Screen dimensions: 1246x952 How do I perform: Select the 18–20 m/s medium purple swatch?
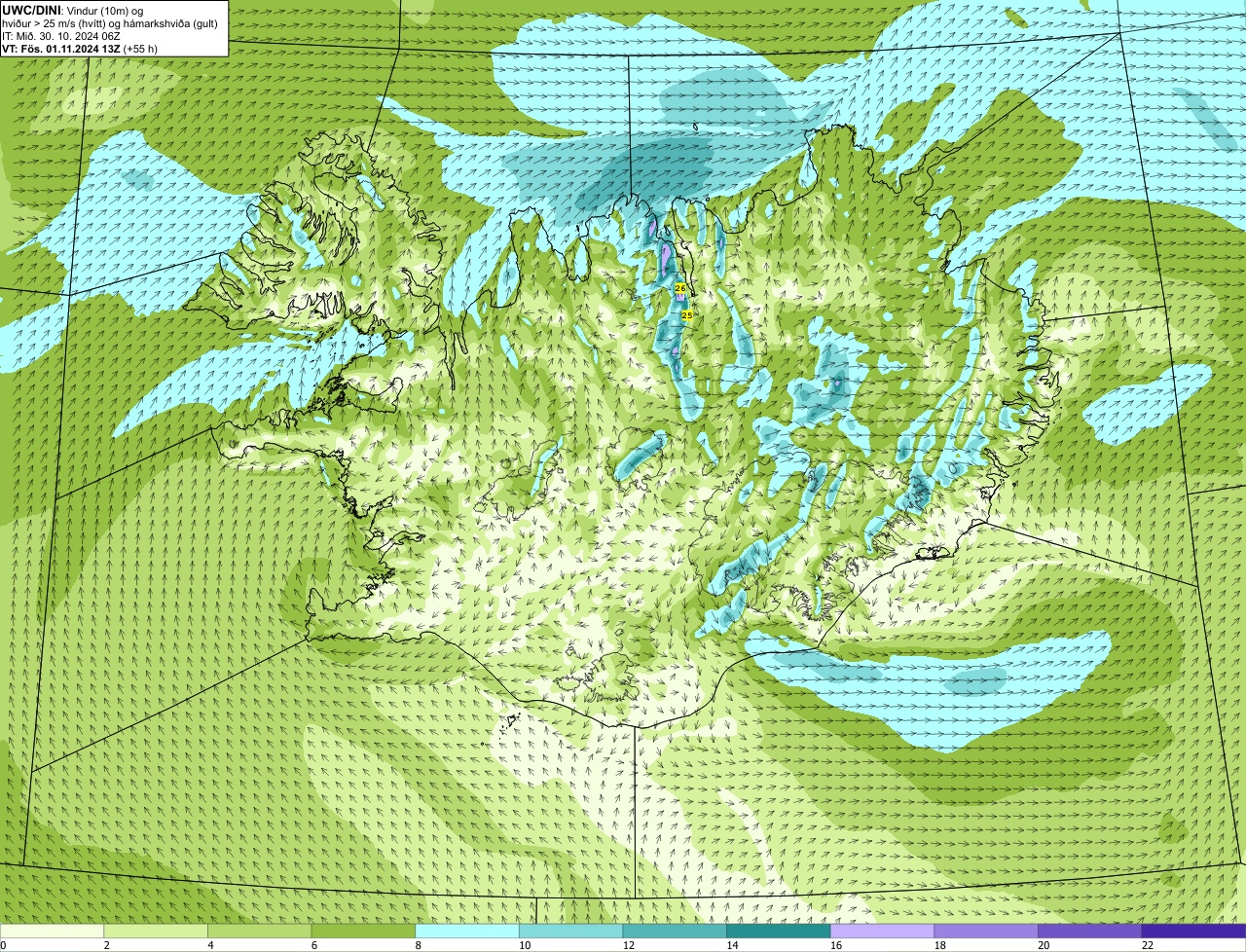(986, 931)
